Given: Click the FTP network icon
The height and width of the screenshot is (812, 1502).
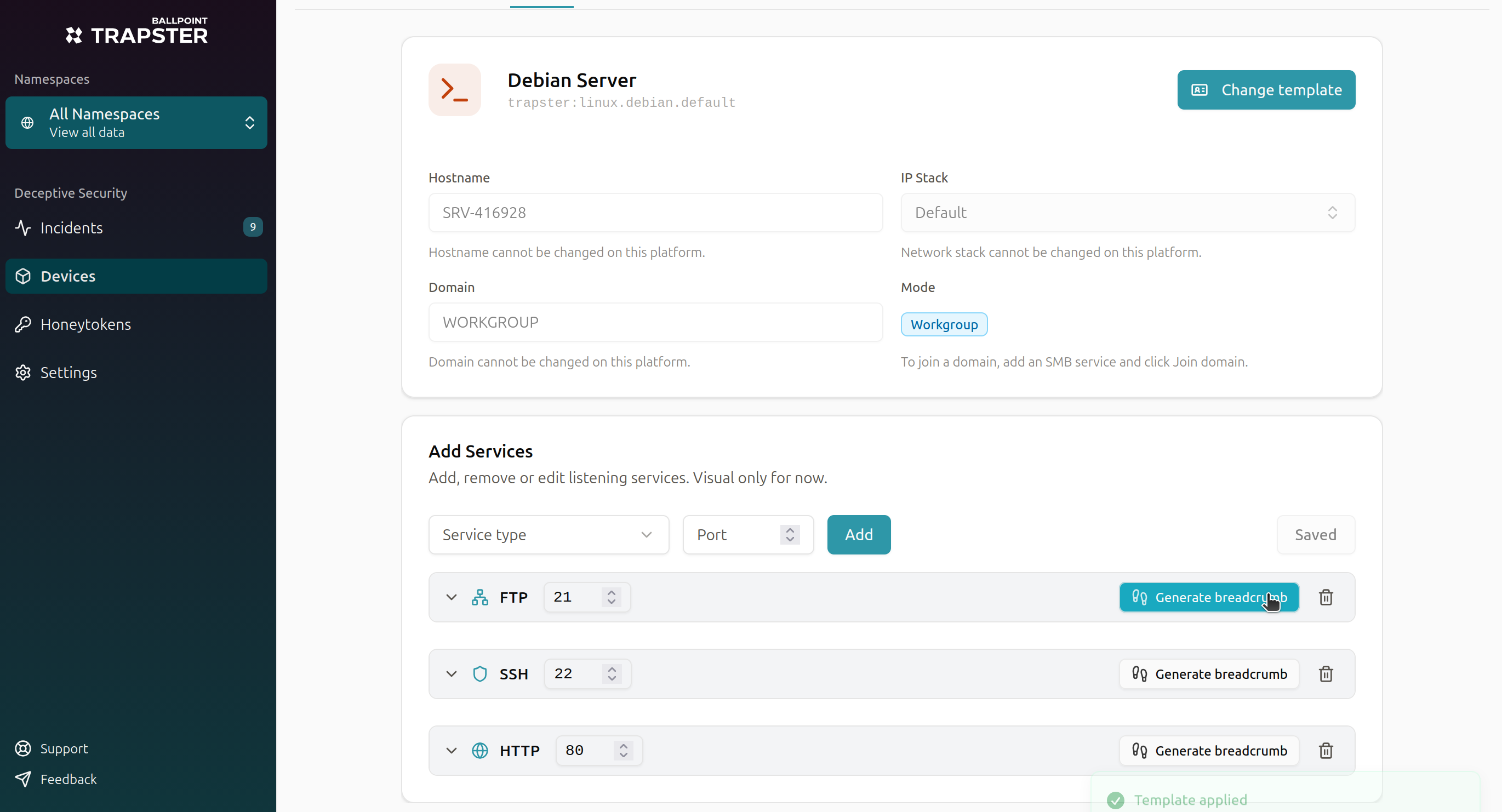Looking at the screenshot, I should tap(480, 597).
